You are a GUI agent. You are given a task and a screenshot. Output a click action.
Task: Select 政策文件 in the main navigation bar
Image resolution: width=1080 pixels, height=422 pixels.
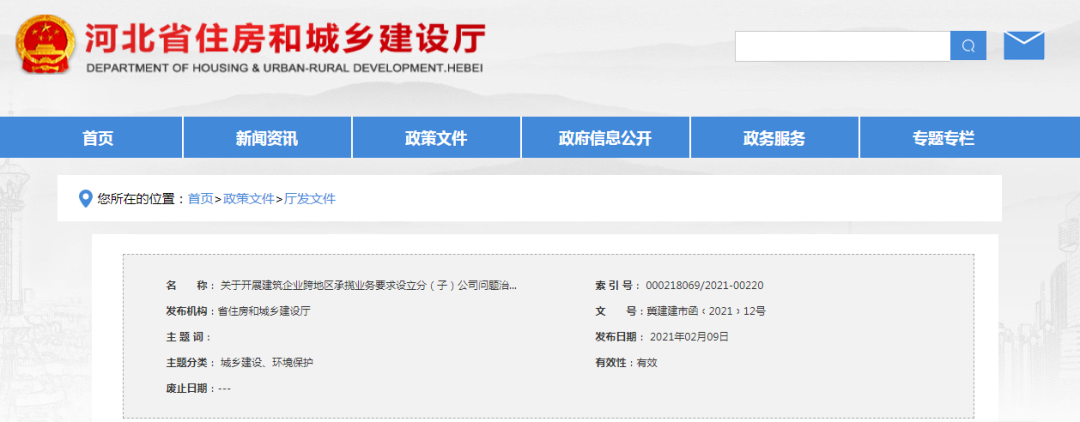coord(436,139)
